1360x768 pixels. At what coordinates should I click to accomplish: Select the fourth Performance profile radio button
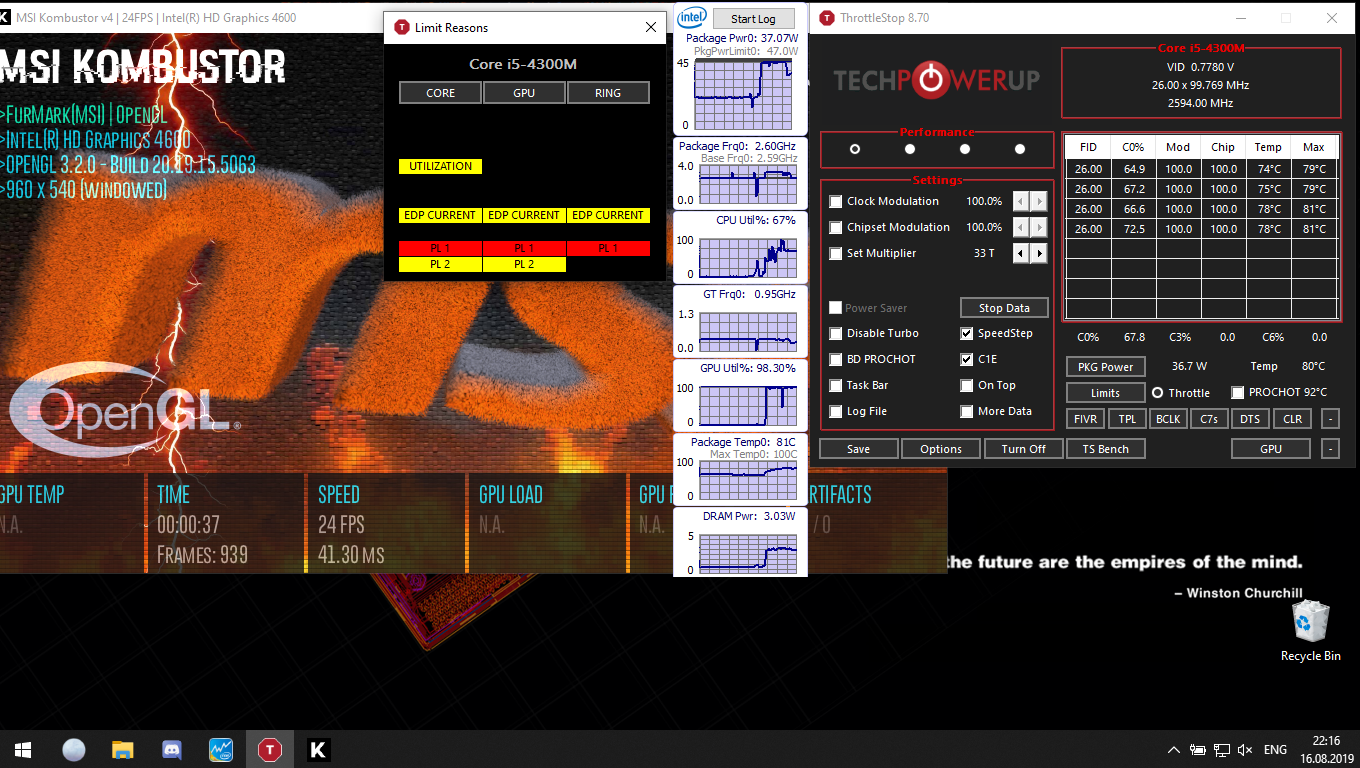[x=1020, y=149]
